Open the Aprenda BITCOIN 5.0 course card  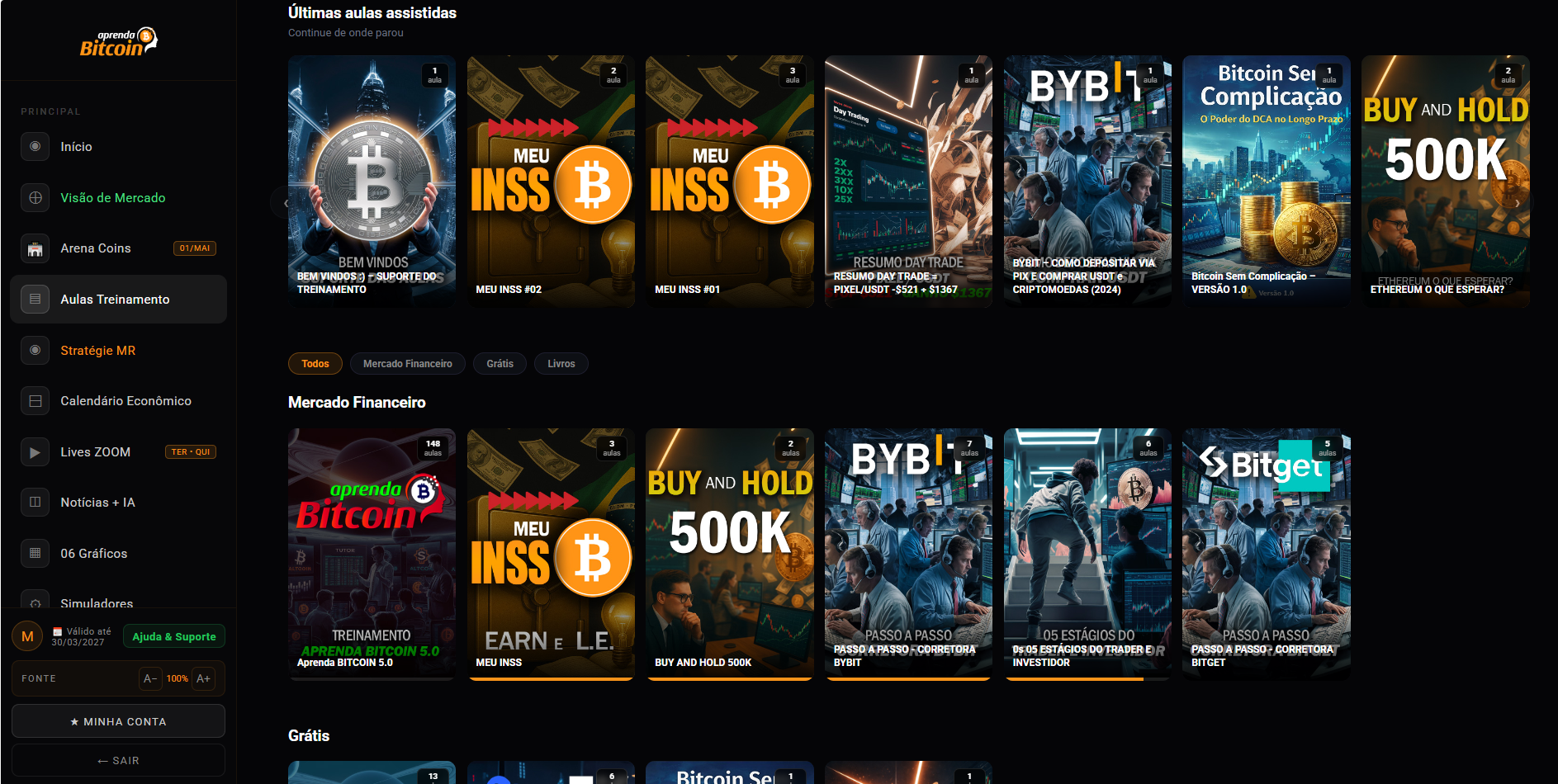pyautogui.click(x=372, y=555)
